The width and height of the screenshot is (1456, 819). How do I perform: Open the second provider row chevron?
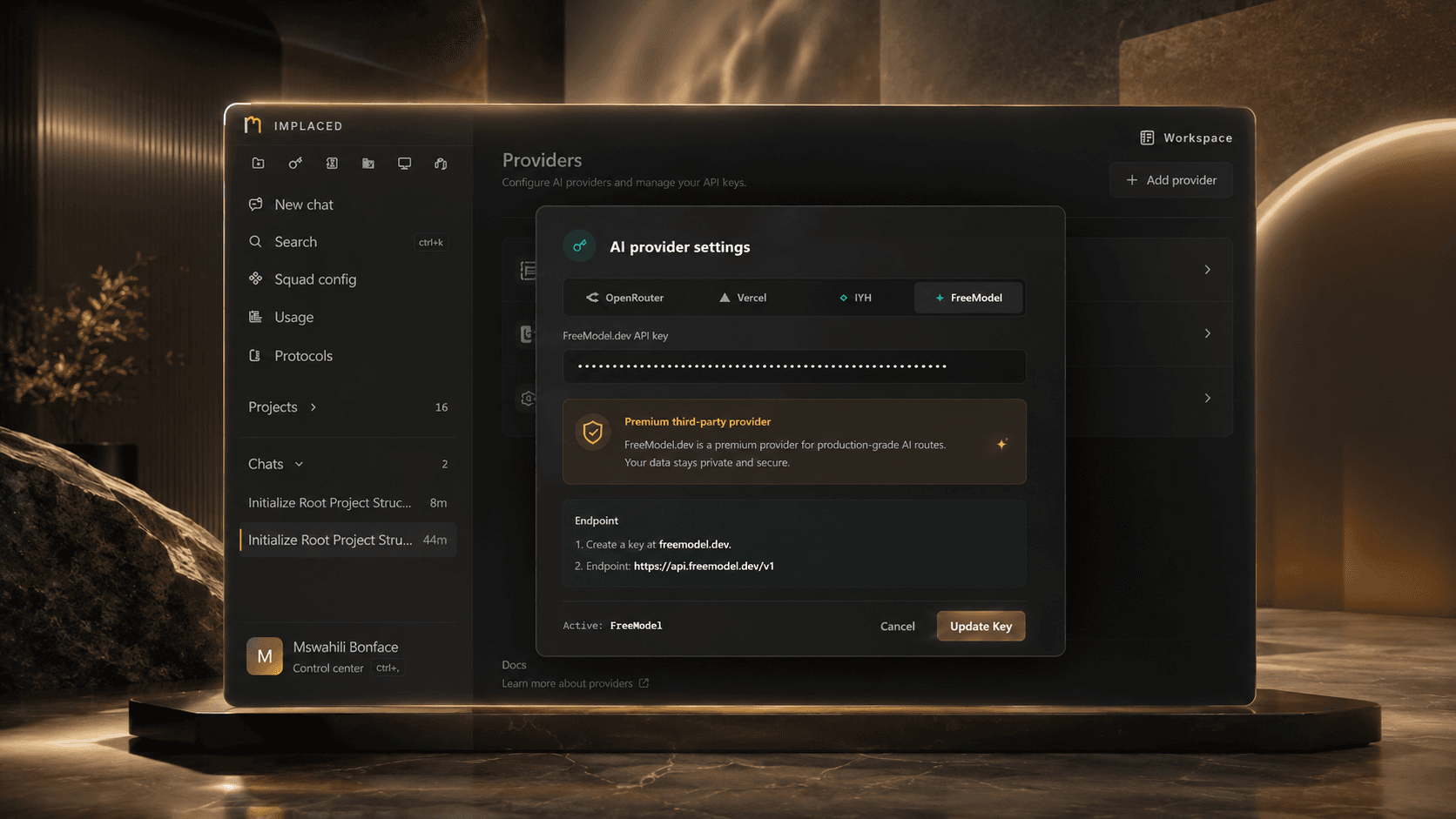pyautogui.click(x=1208, y=333)
